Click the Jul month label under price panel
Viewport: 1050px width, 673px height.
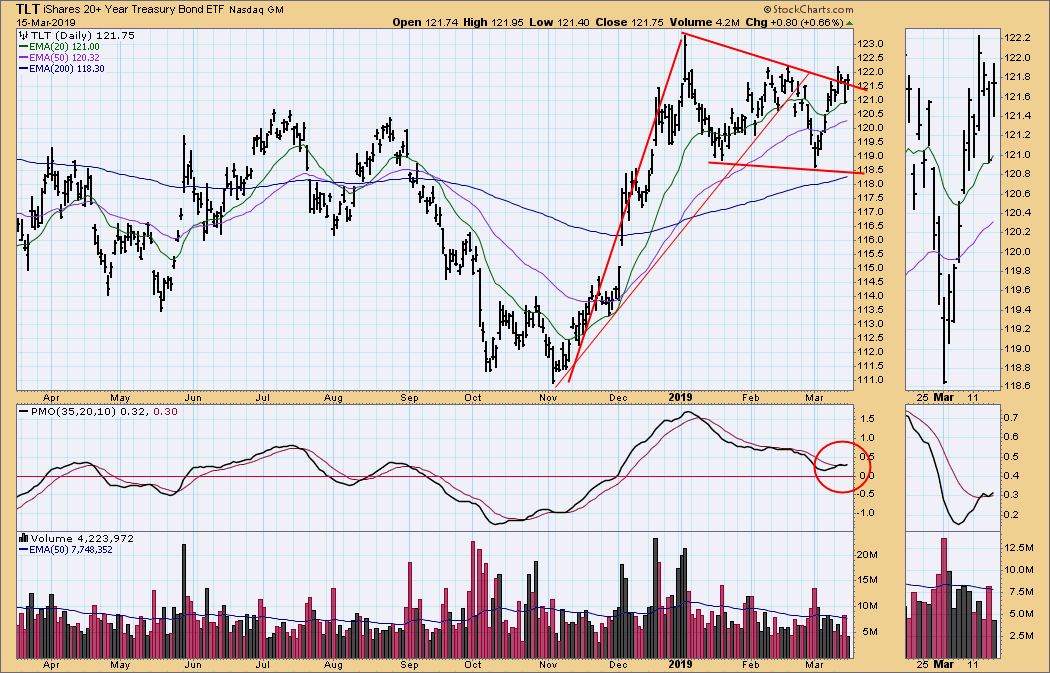coord(261,398)
